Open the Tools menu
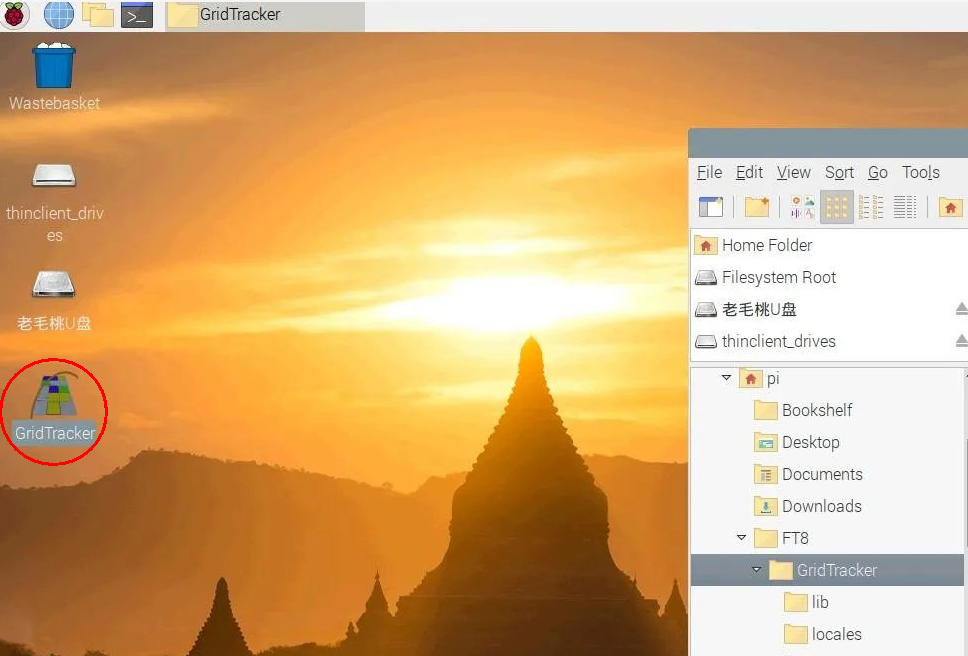968x656 pixels. pos(920,172)
